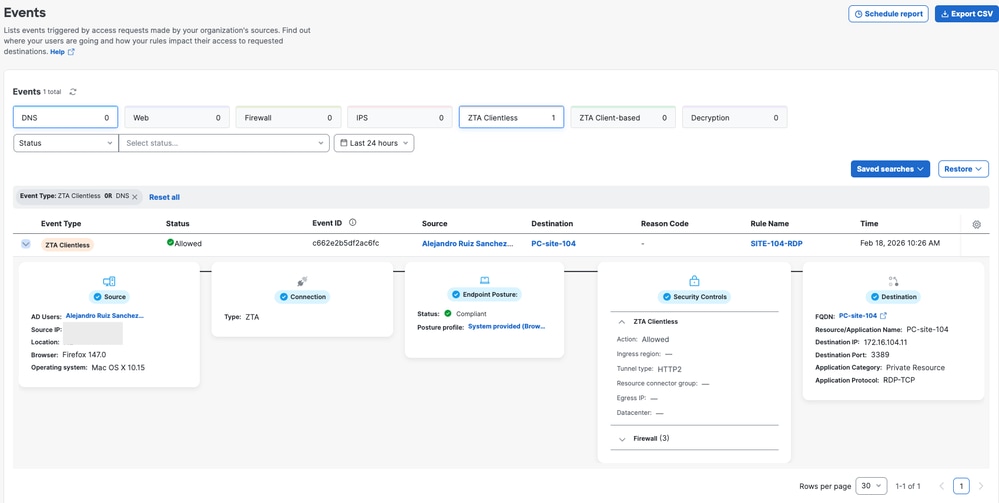Viewport: 999px width, 503px height.
Task: Open the Last 24 hours time range
Action: (x=373, y=143)
